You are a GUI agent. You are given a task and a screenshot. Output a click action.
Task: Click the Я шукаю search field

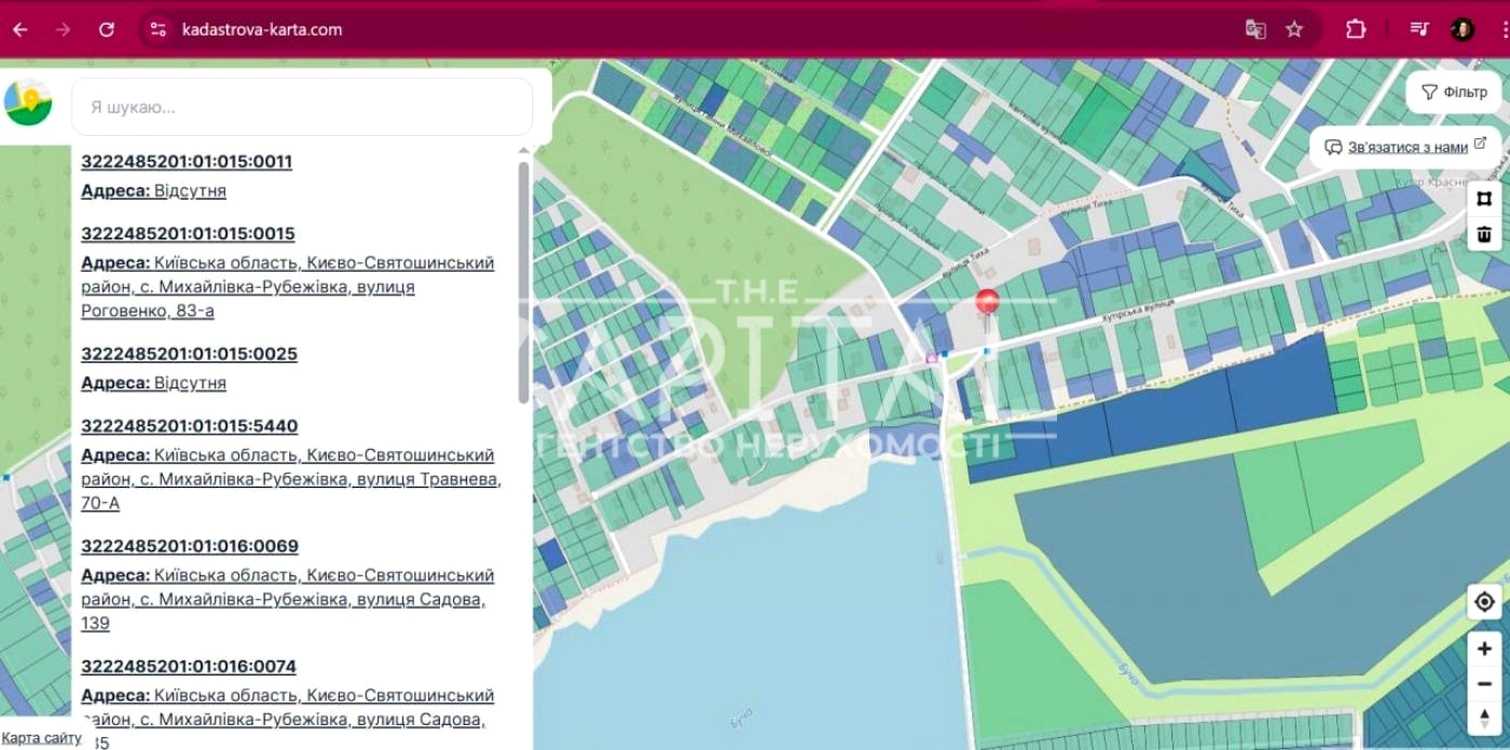click(302, 107)
